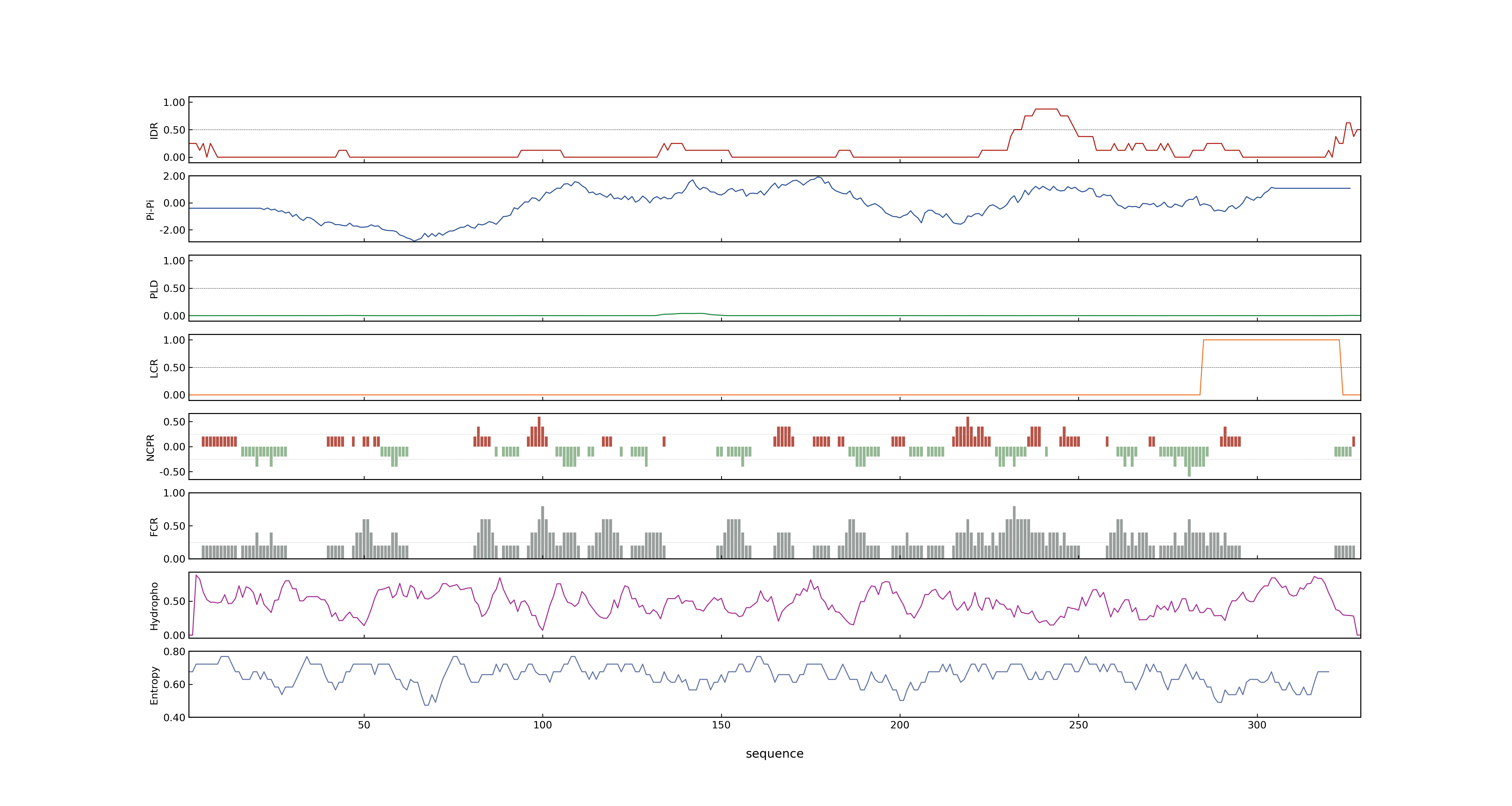This screenshot has width=1512, height=806.
Task: Click the NCPR y-axis label
Action: pos(150,448)
